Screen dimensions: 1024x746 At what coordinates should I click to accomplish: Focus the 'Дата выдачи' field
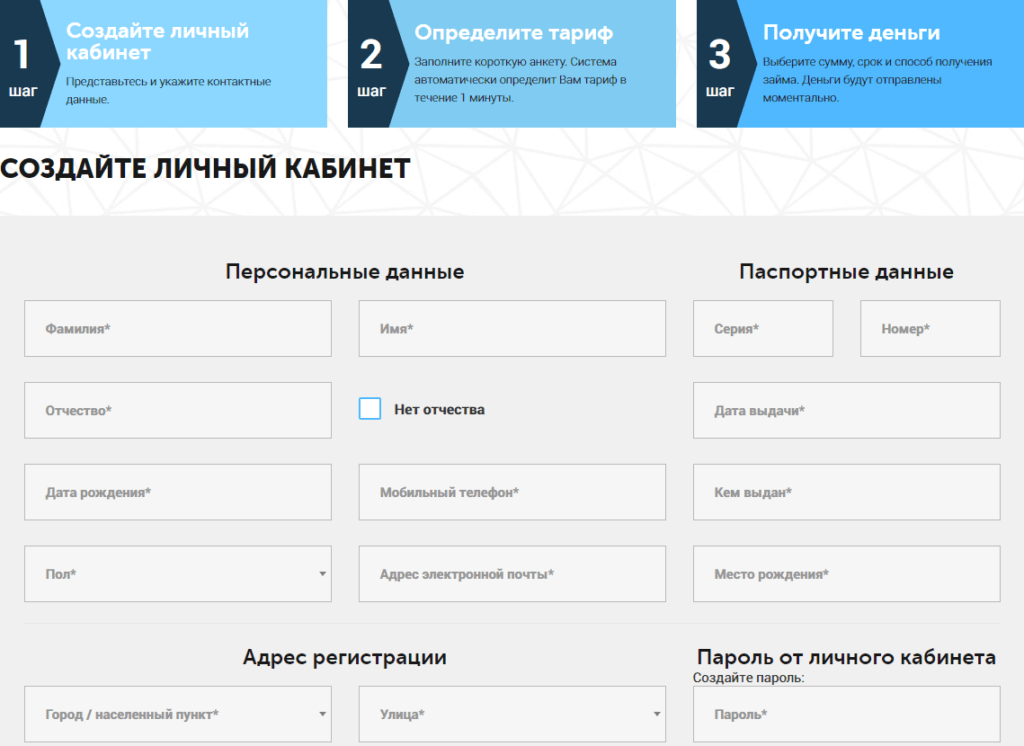tap(846, 410)
